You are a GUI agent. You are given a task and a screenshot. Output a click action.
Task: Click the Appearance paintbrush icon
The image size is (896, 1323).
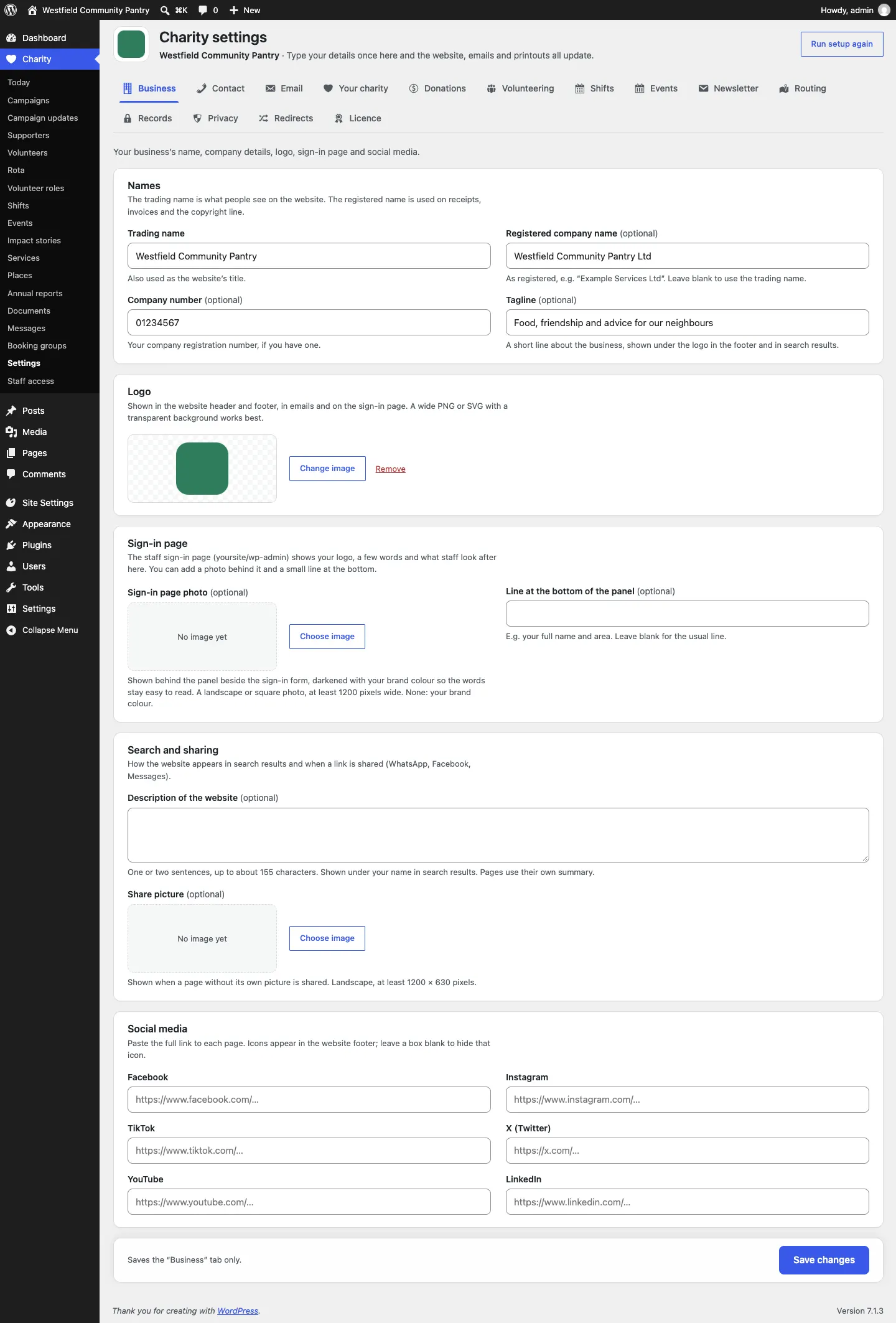pos(11,524)
